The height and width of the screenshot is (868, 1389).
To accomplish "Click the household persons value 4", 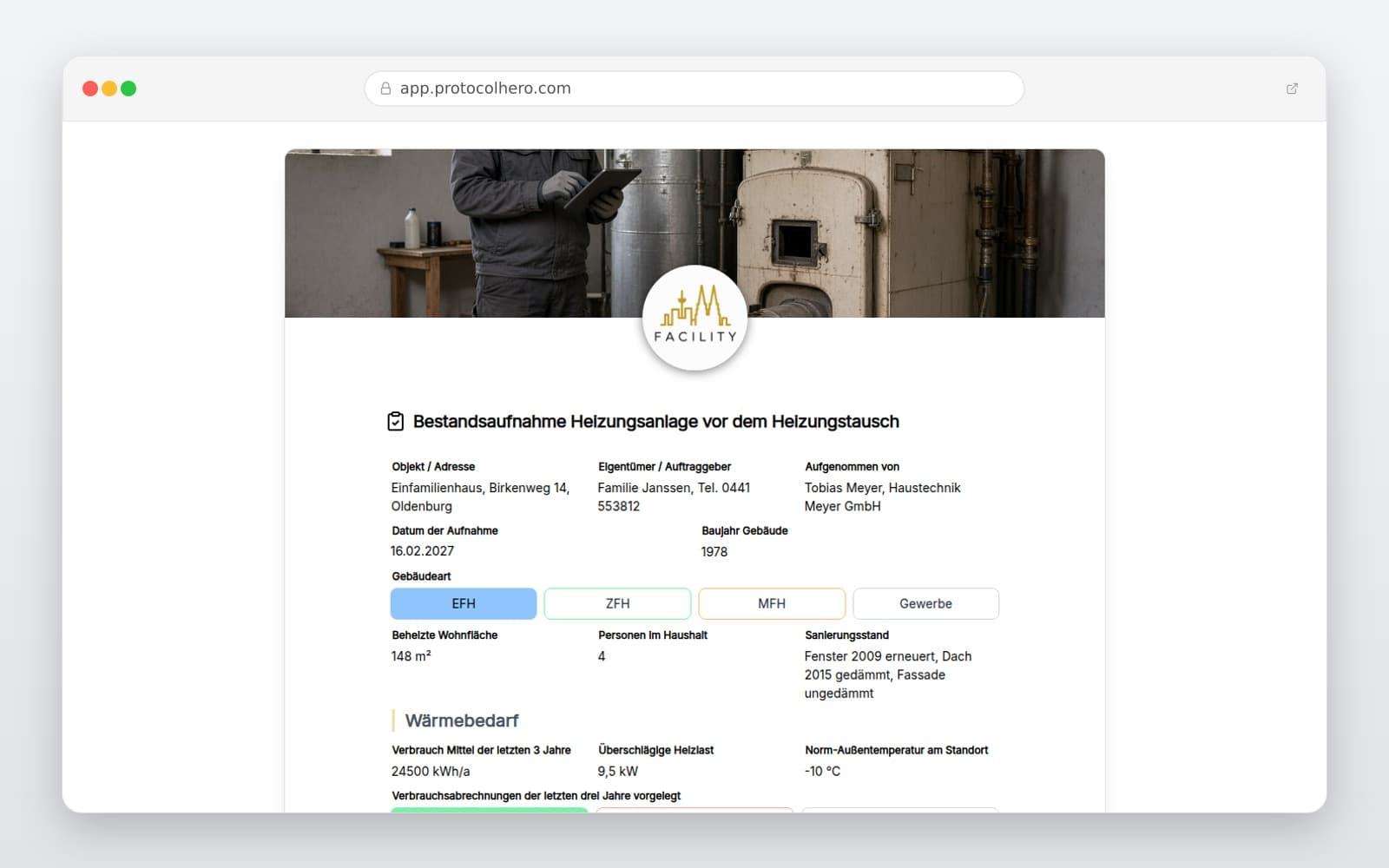I will [x=602, y=656].
